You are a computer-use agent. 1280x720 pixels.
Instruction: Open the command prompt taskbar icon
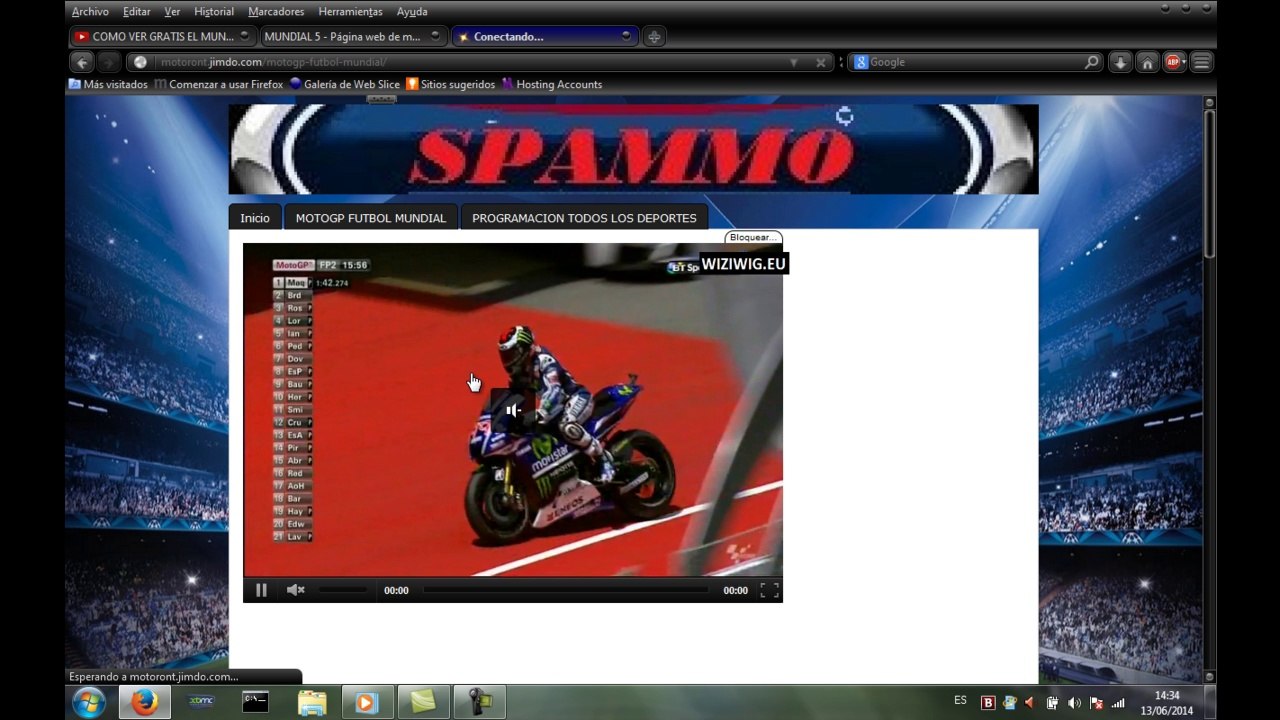(256, 702)
